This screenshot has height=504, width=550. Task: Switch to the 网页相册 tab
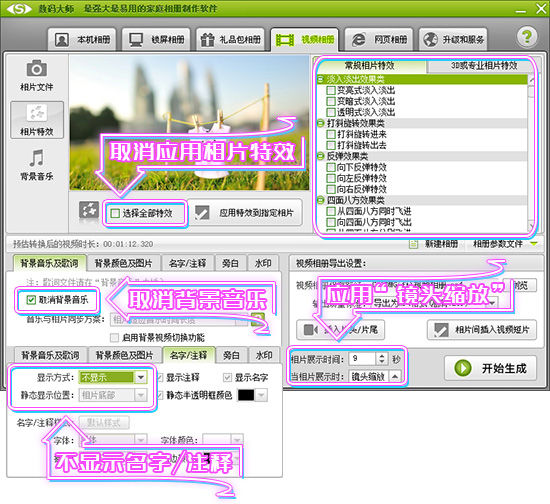(x=378, y=39)
